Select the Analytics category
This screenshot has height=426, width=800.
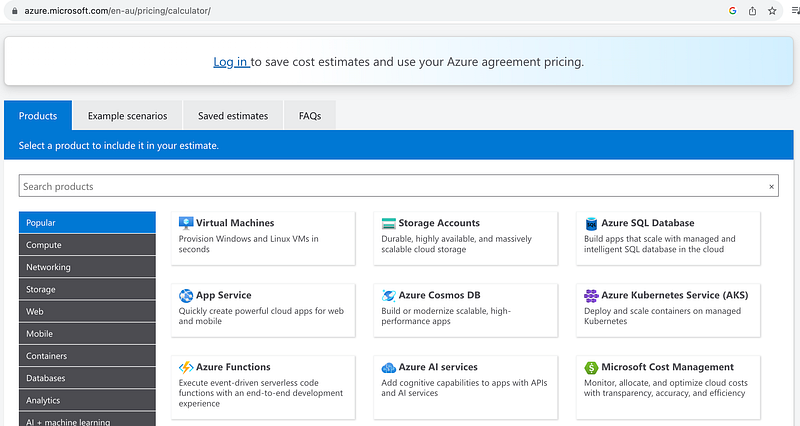pos(87,400)
